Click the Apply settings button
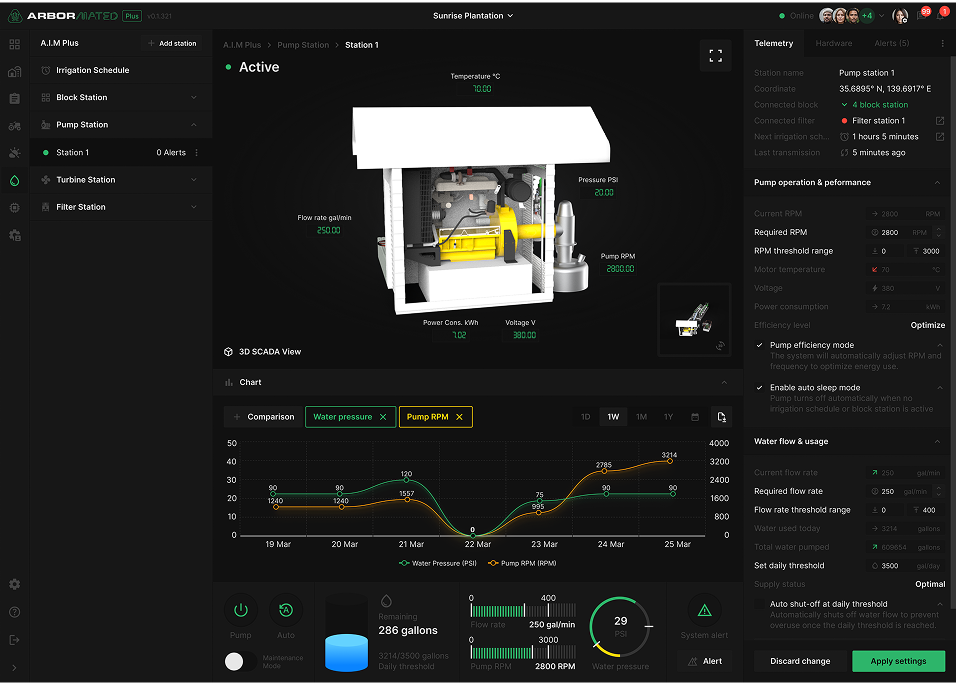The height and width of the screenshot is (685, 956). [898, 661]
